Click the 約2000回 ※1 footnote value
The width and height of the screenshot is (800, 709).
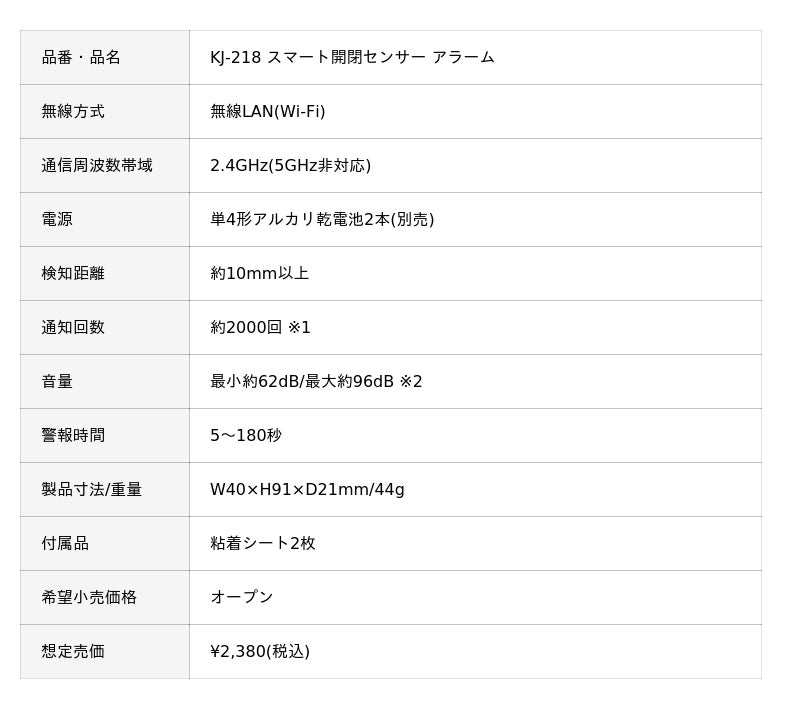tap(260, 327)
